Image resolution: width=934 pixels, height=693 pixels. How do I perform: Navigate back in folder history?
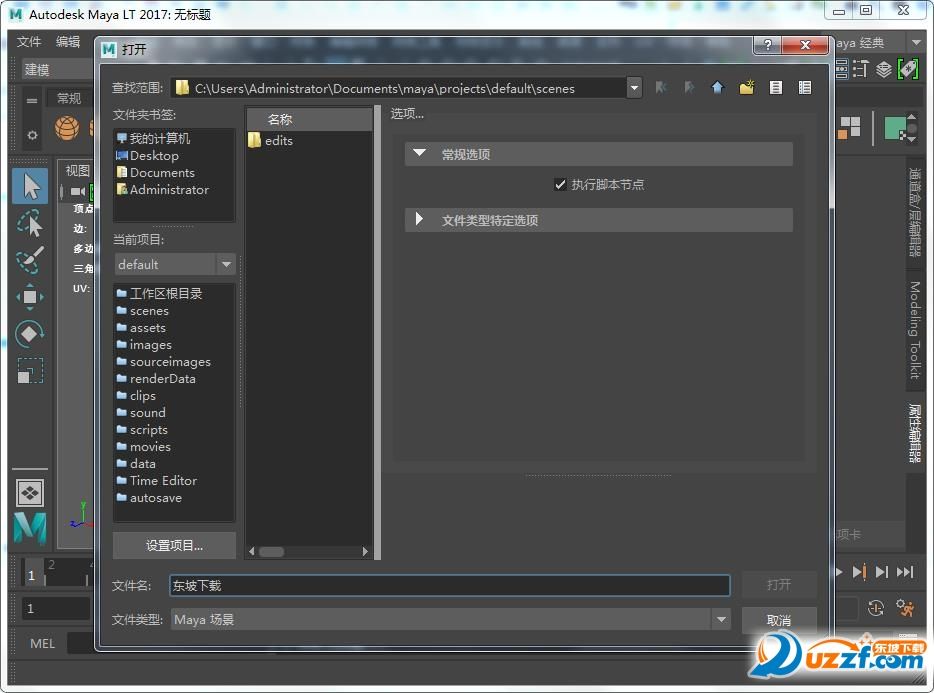[661, 88]
